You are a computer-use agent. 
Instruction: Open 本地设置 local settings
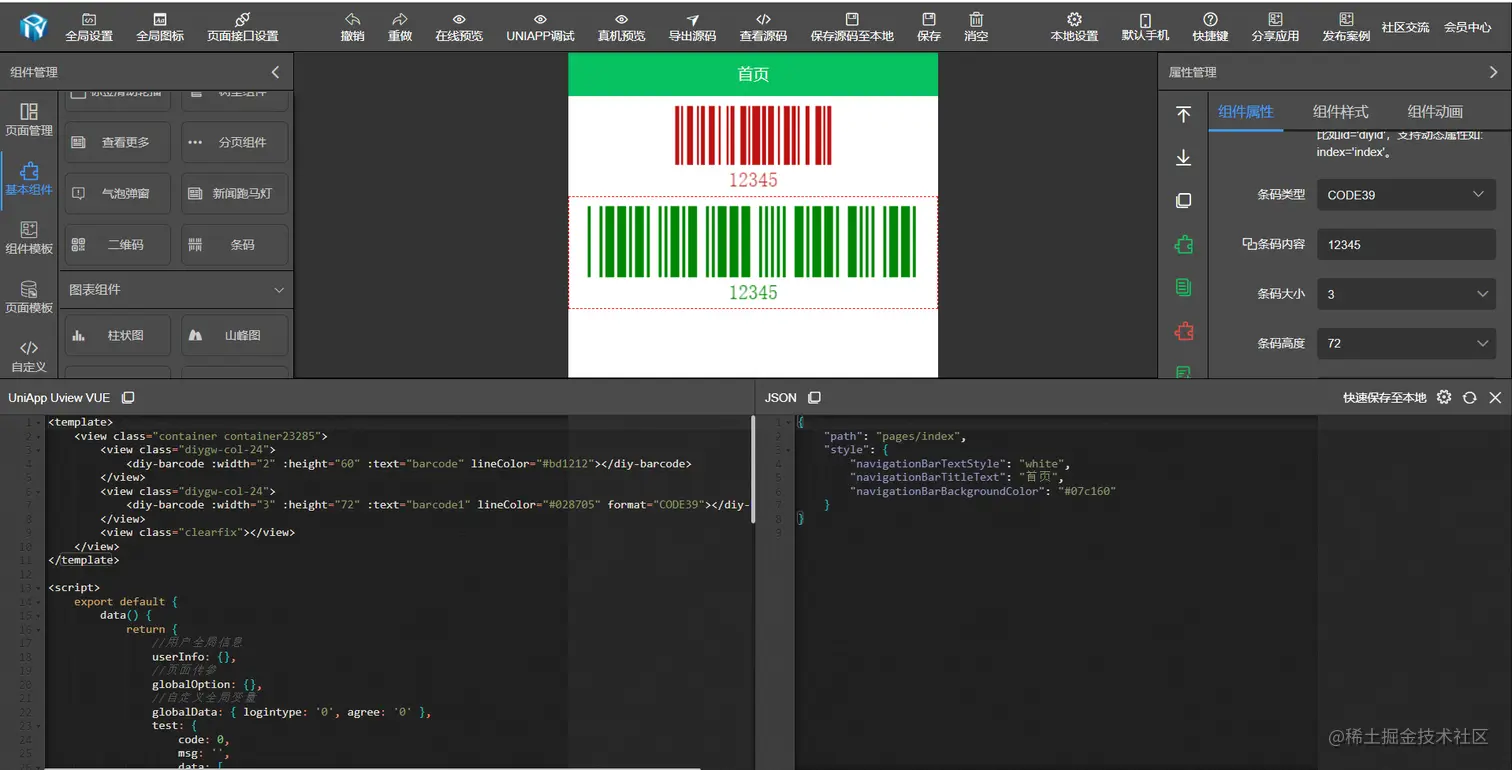click(1074, 27)
